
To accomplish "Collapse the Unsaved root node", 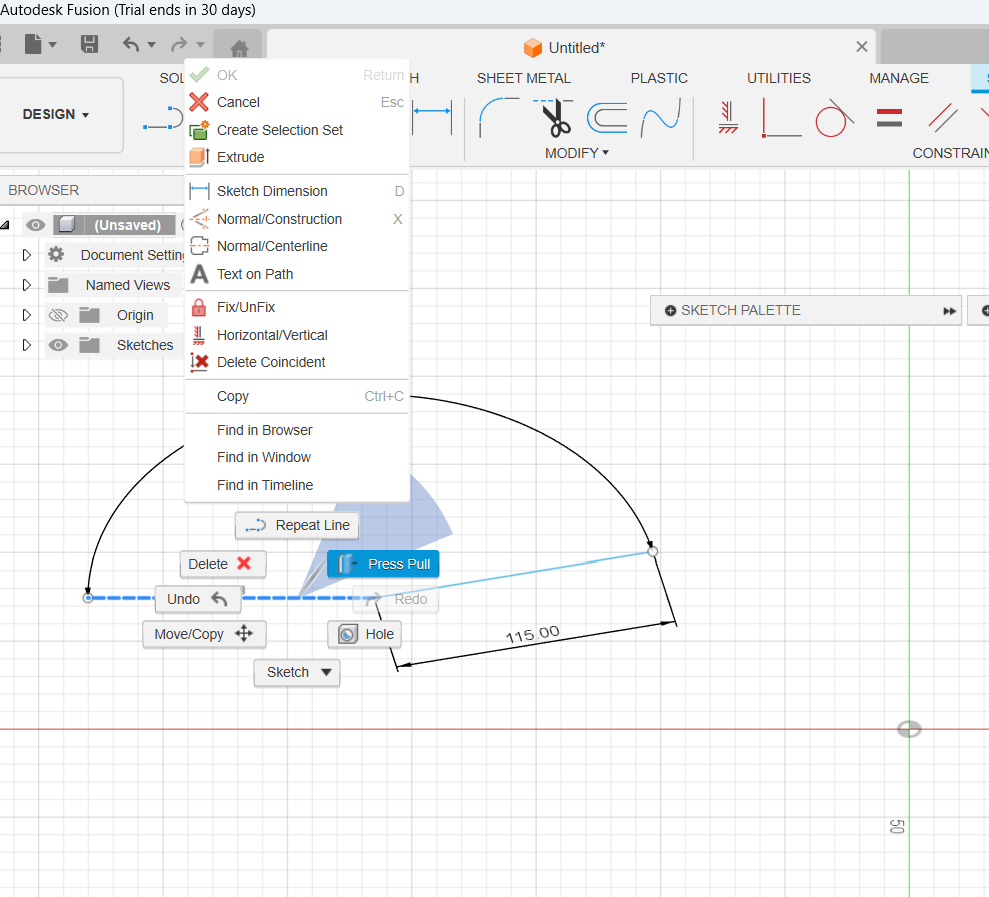I will point(5,225).
